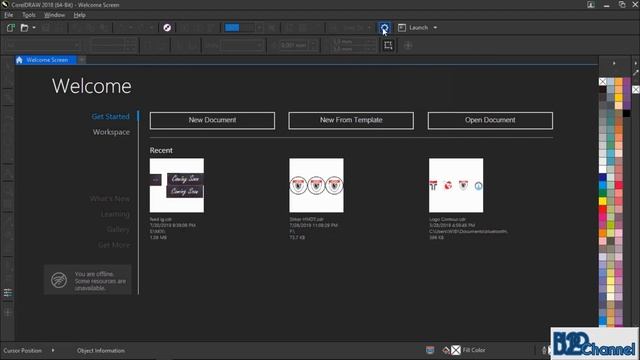Click the "Cursor Position" status label
This screenshot has width=640, height=360.
pos(22,351)
